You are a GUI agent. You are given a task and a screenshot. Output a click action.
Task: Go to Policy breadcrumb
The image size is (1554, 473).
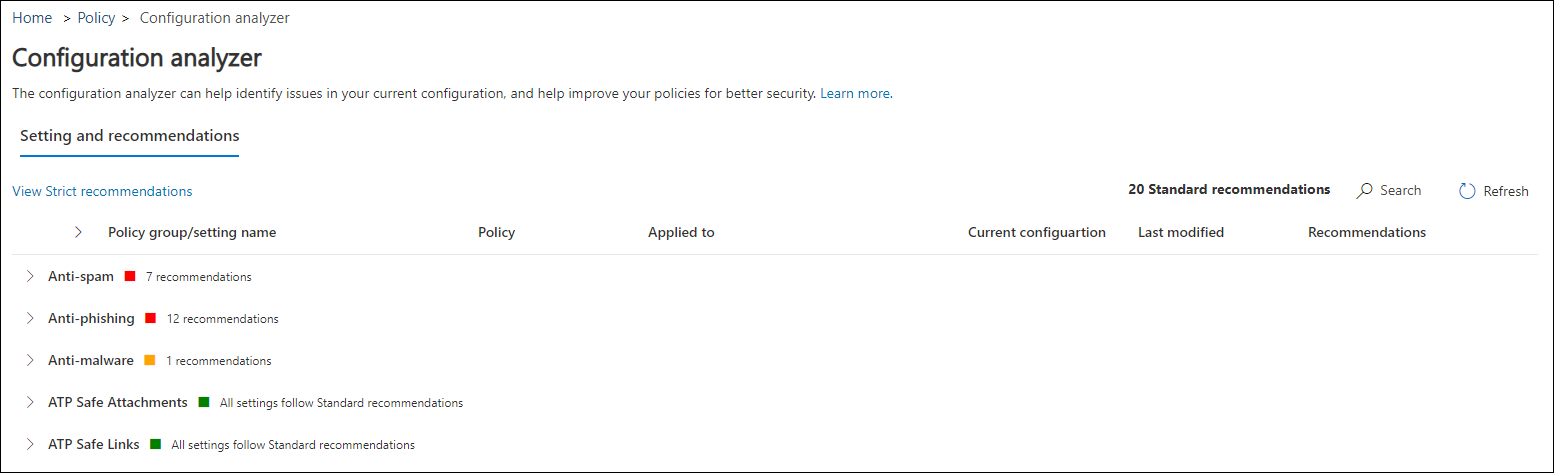(96, 18)
